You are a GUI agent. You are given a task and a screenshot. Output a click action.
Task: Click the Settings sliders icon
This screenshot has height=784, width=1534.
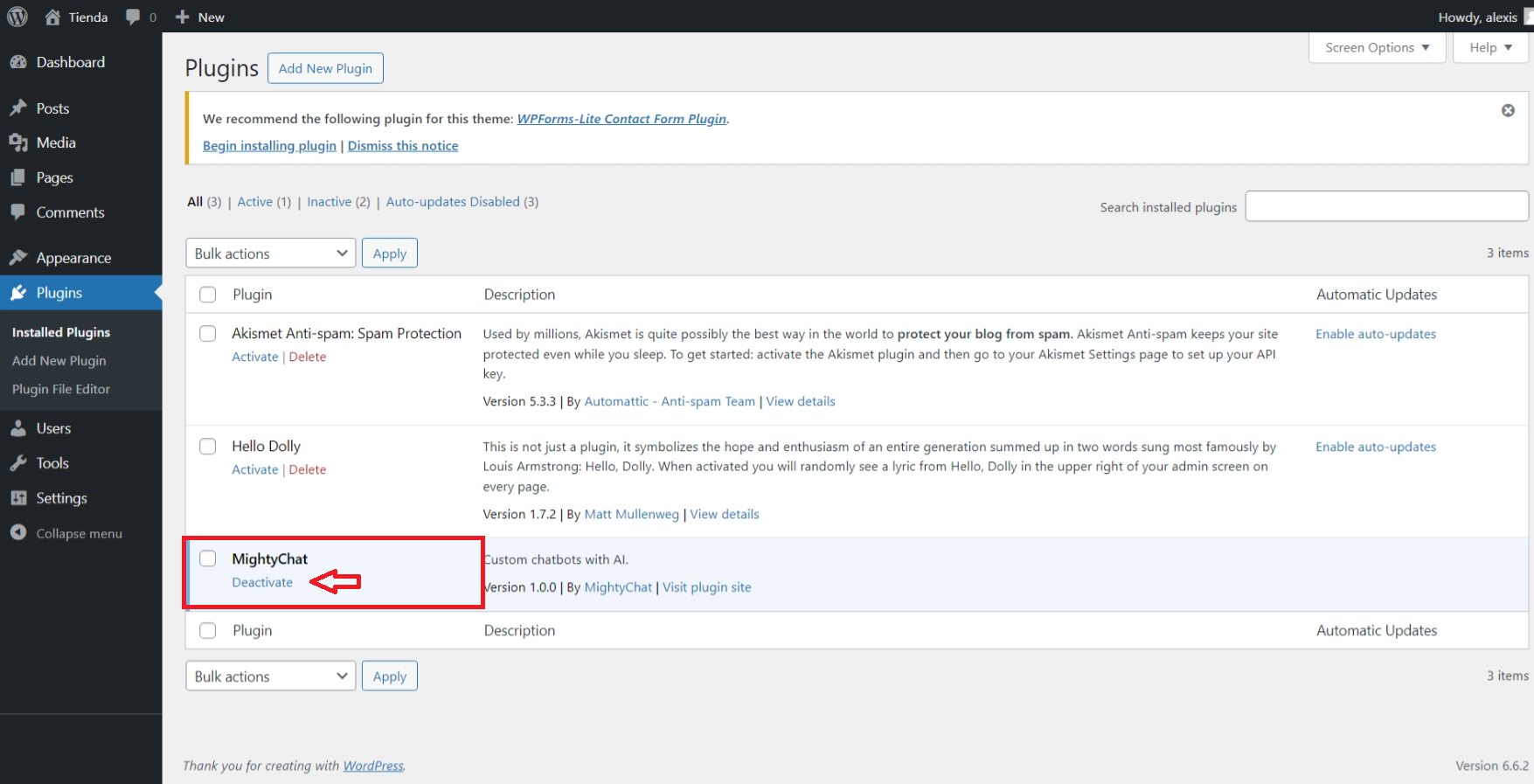click(x=18, y=498)
